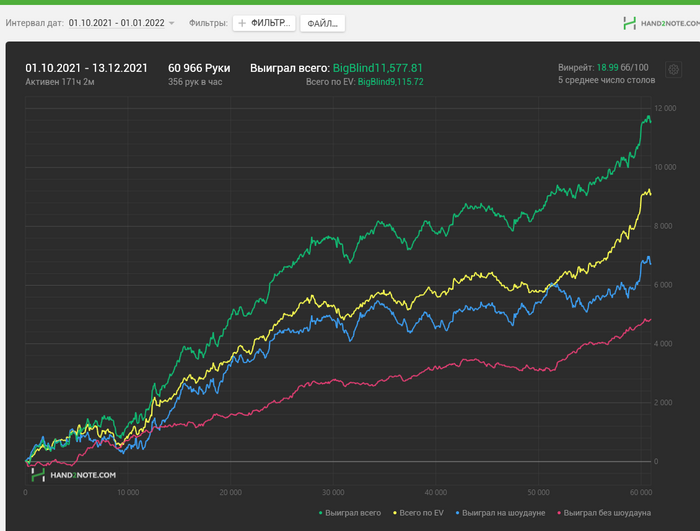Click the 10 000 y-axis label

(x=665, y=167)
